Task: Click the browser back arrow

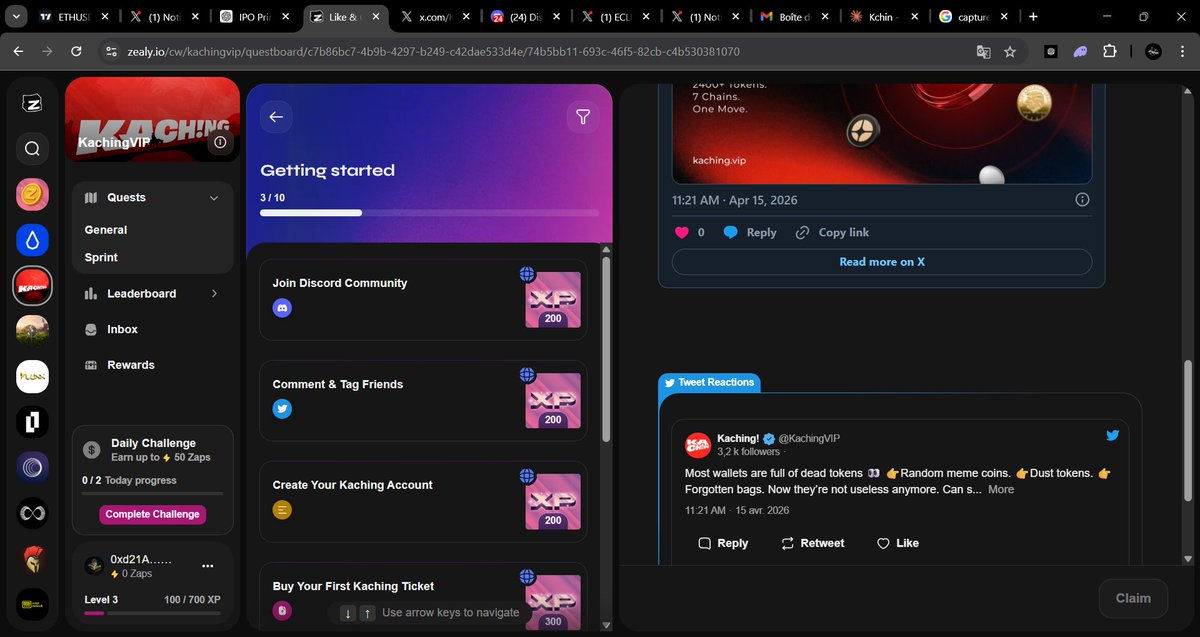Action: pyautogui.click(x=20, y=52)
